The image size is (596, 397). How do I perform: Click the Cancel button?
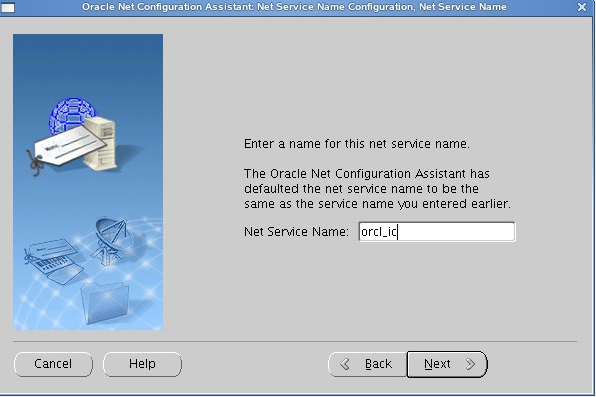click(x=53, y=364)
